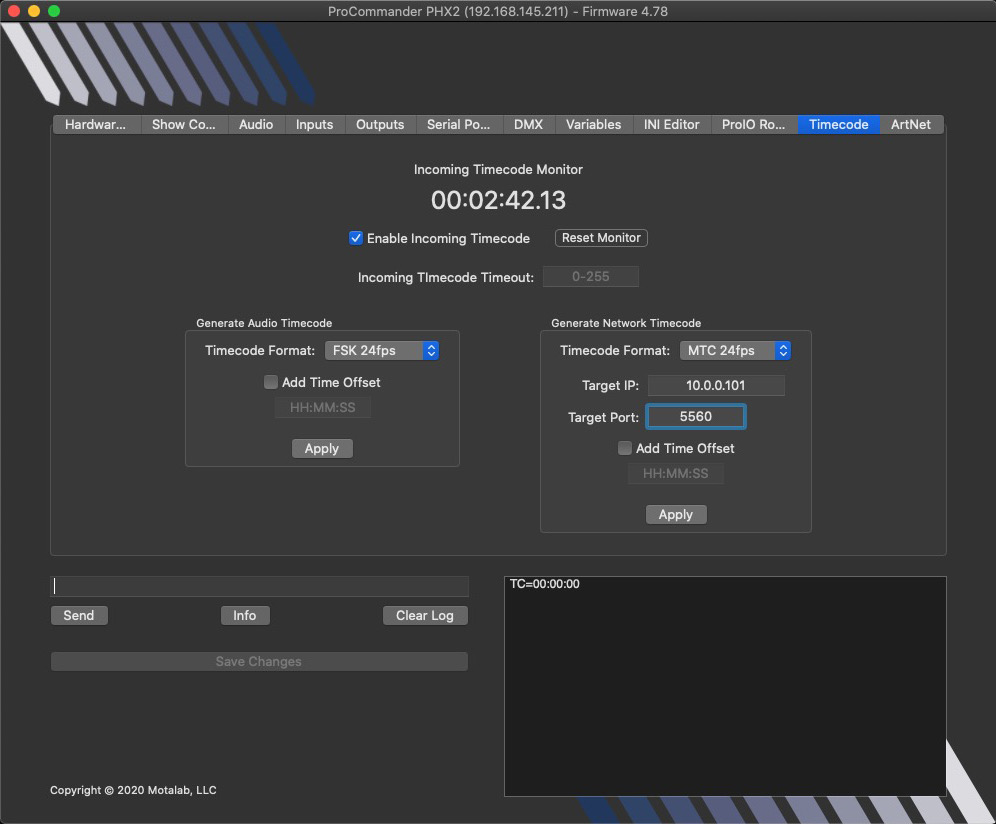Viewport: 996px width, 824px height.
Task: Open the ArtNet tab
Action: coord(911,125)
